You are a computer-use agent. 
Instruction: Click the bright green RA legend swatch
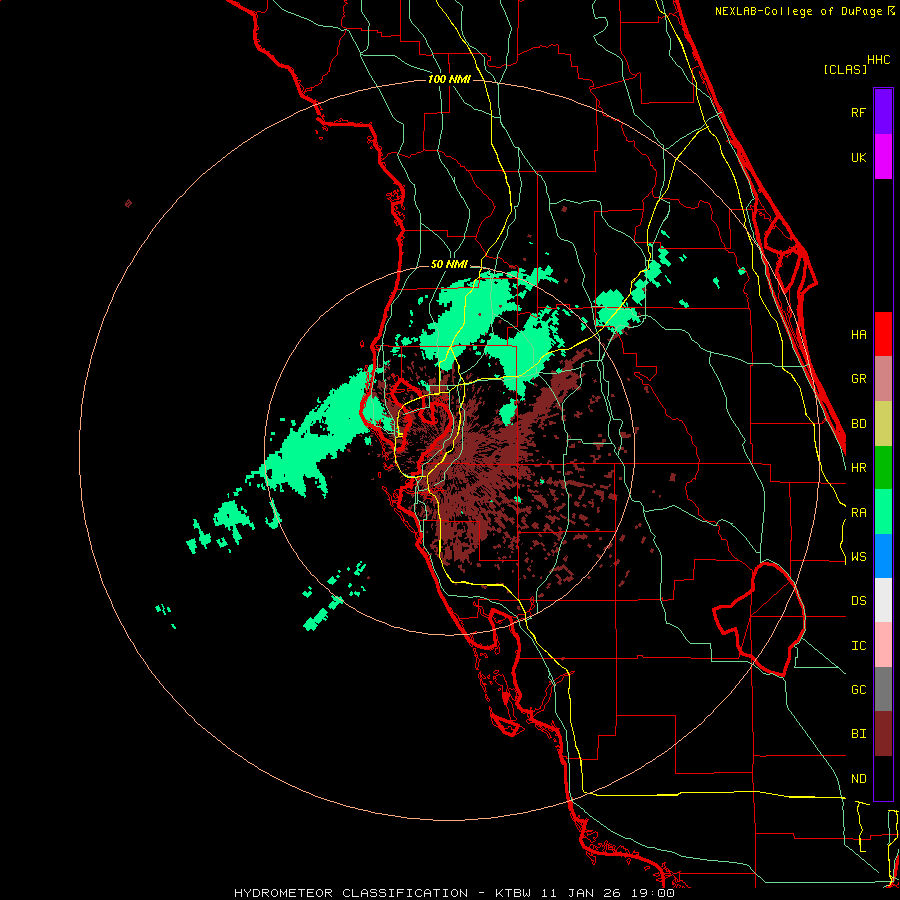883,512
